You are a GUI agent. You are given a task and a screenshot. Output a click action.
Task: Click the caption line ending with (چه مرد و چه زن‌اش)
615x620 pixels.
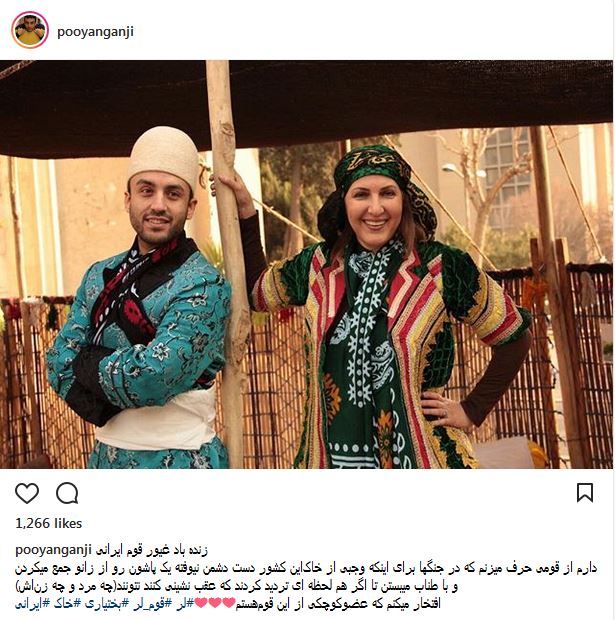coord(237,586)
